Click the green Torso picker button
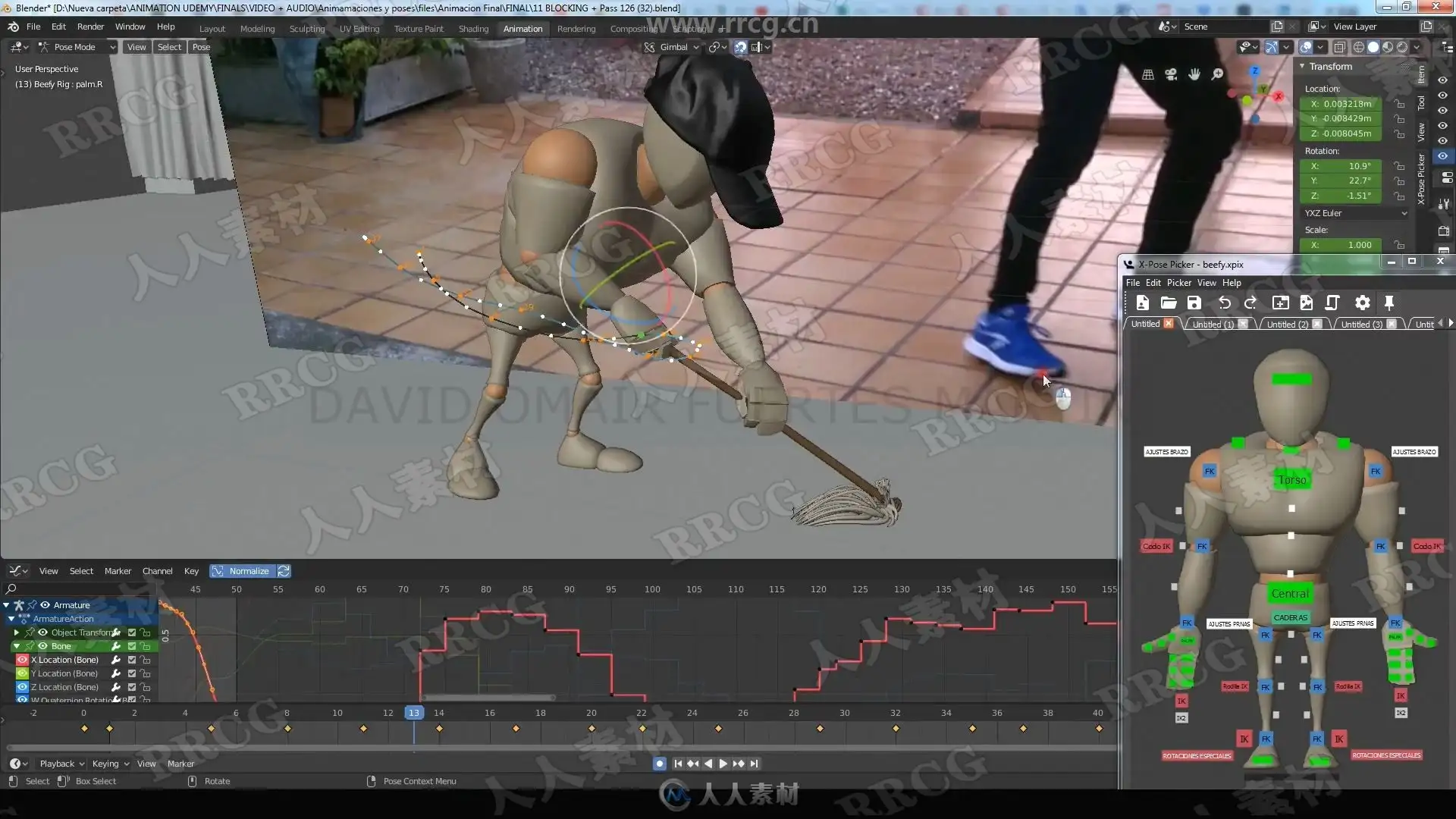The height and width of the screenshot is (819, 1456). point(1292,480)
